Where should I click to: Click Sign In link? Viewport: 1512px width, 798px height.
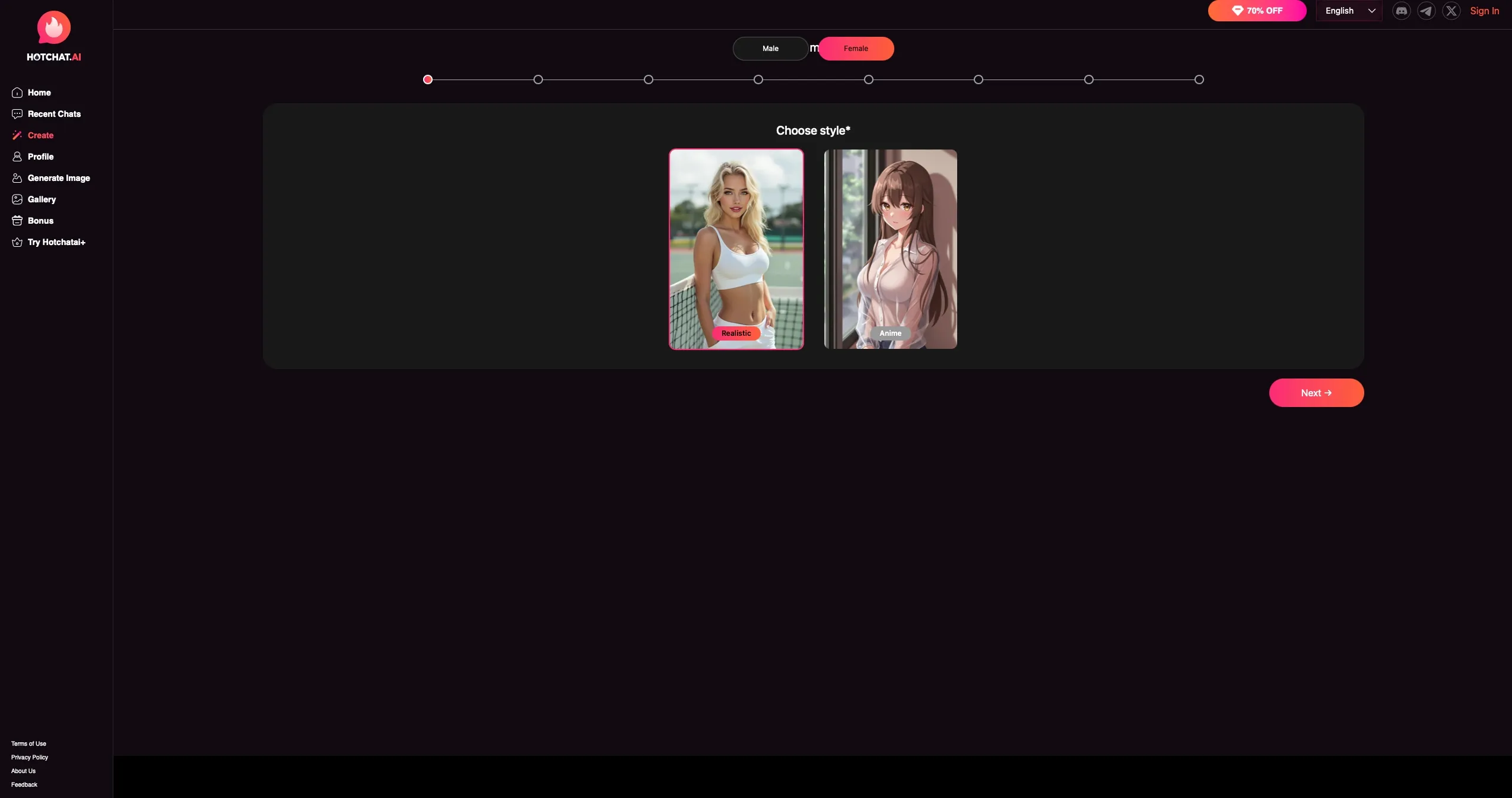[x=1484, y=11]
